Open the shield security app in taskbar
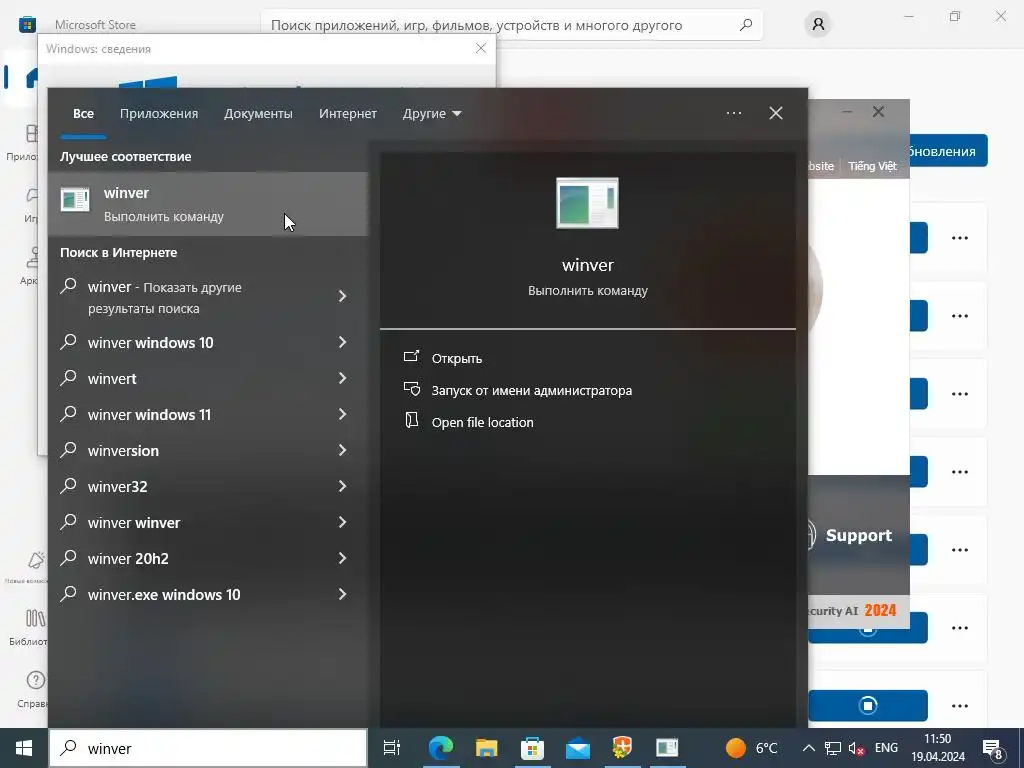The width and height of the screenshot is (1024, 768). tap(622, 748)
